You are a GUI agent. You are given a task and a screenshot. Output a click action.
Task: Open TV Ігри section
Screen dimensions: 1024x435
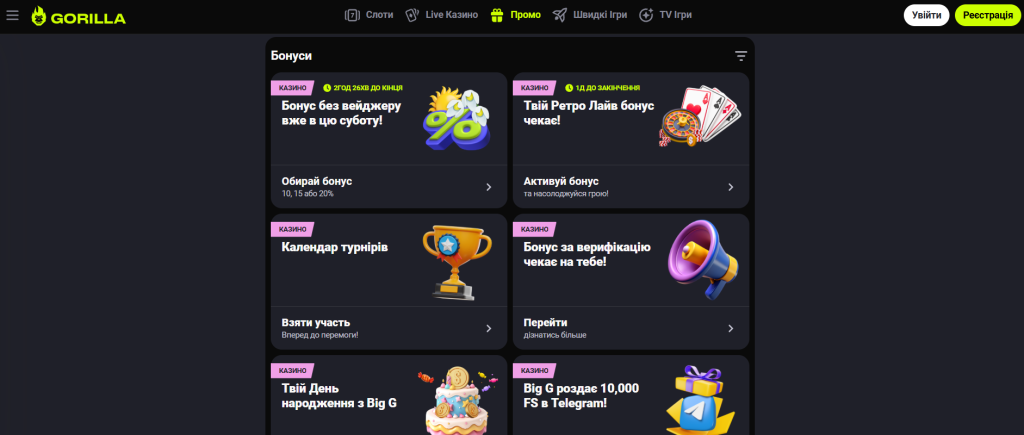tap(665, 15)
